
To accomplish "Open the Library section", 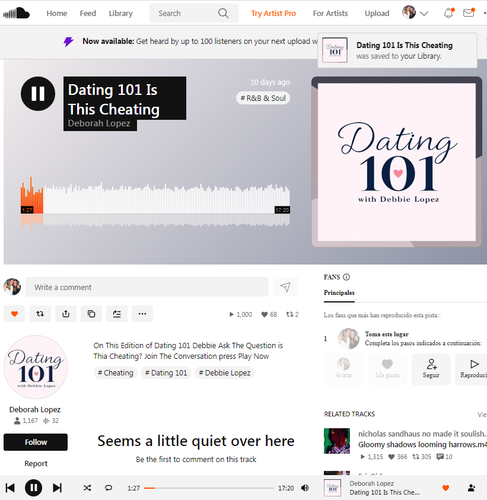I will pos(120,13).
